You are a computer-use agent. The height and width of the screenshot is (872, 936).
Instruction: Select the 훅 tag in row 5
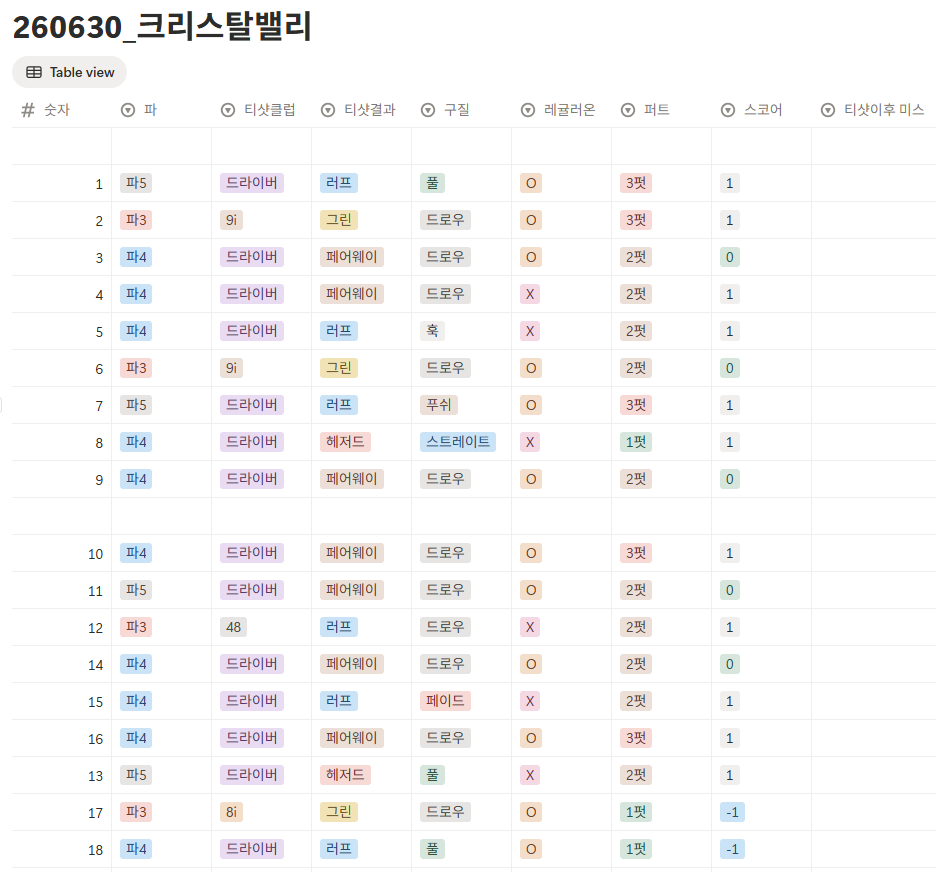point(432,331)
